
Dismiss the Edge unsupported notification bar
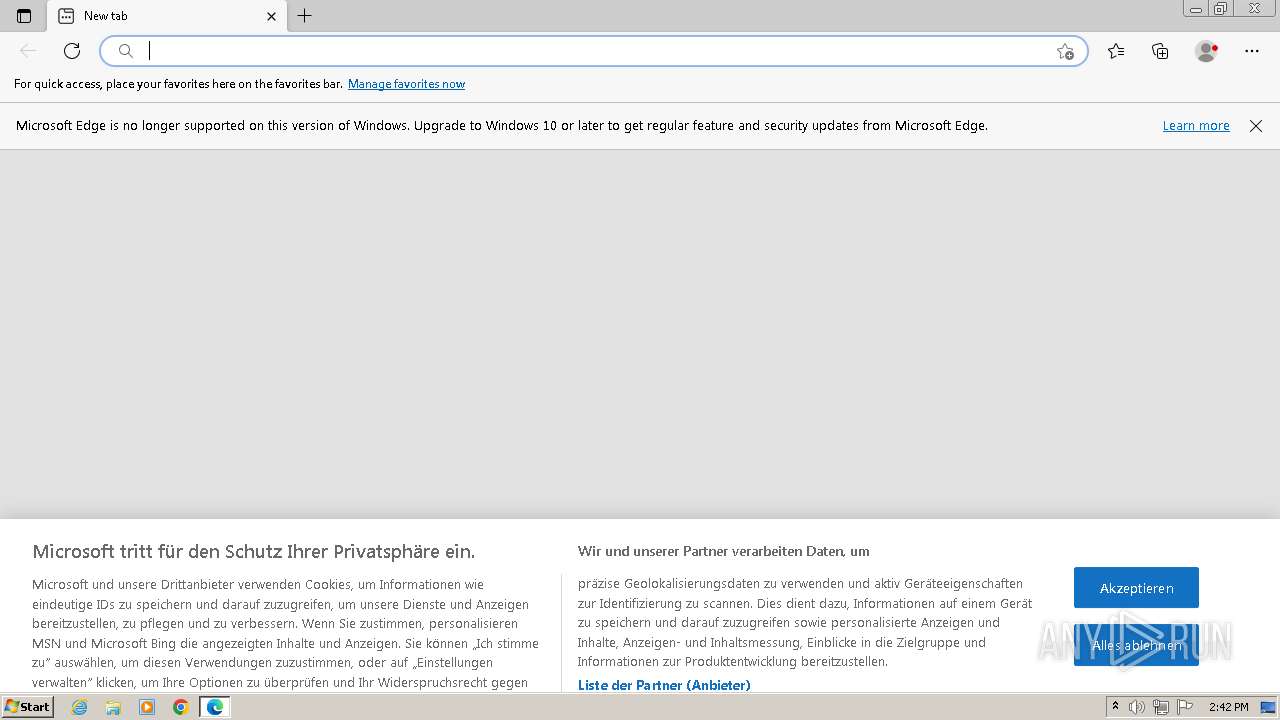(x=1256, y=126)
